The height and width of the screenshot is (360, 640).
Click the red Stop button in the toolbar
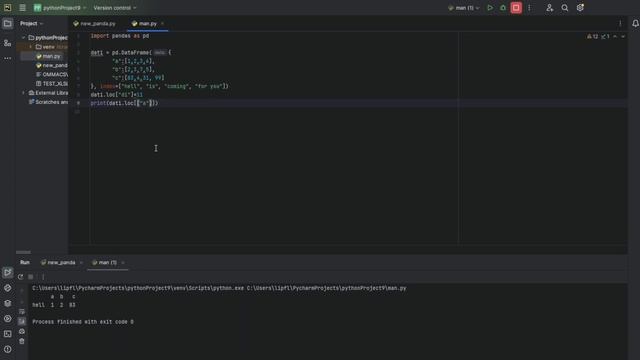(516, 8)
